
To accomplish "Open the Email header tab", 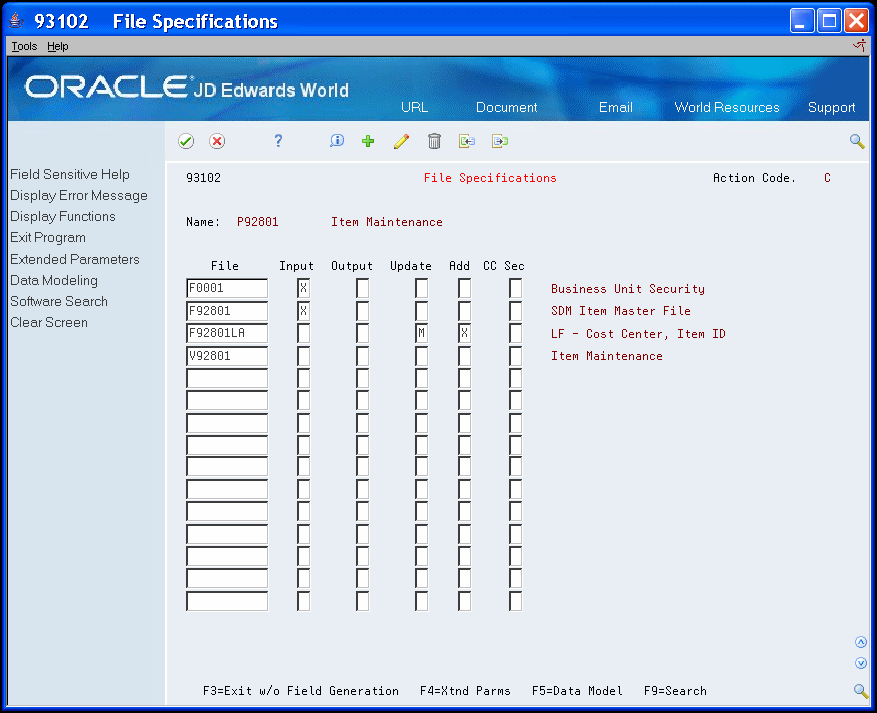I will 615,107.
